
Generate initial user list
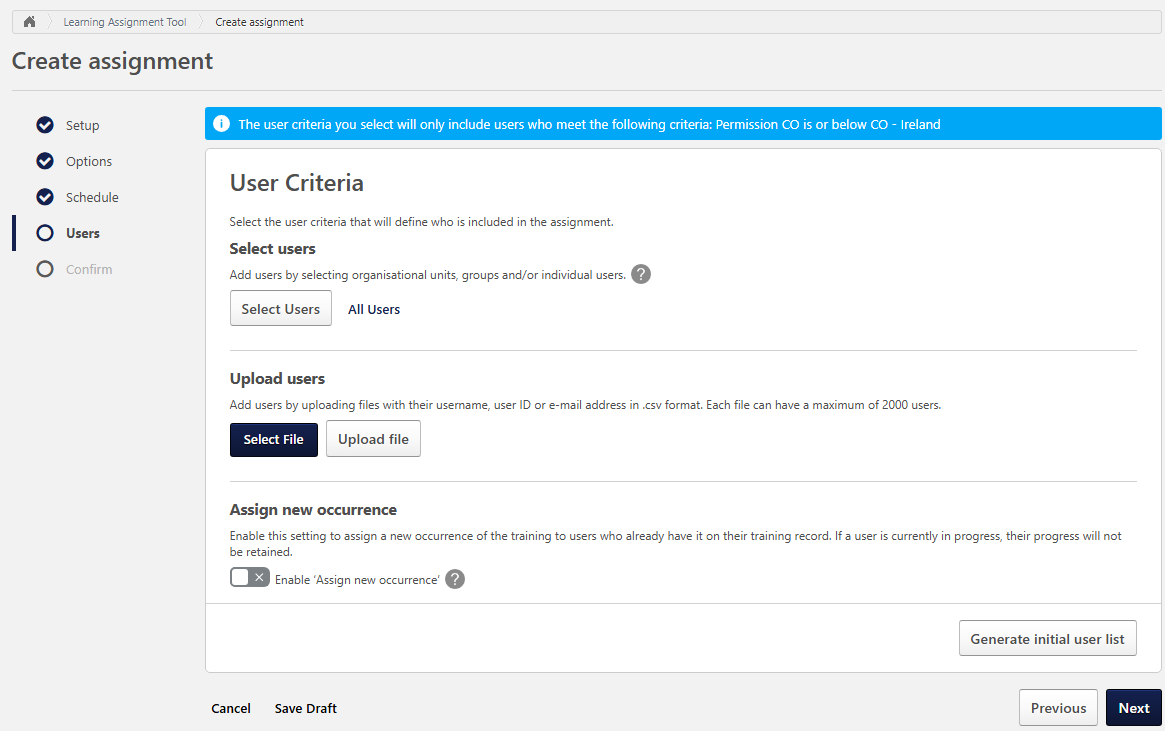(1047, 639)
